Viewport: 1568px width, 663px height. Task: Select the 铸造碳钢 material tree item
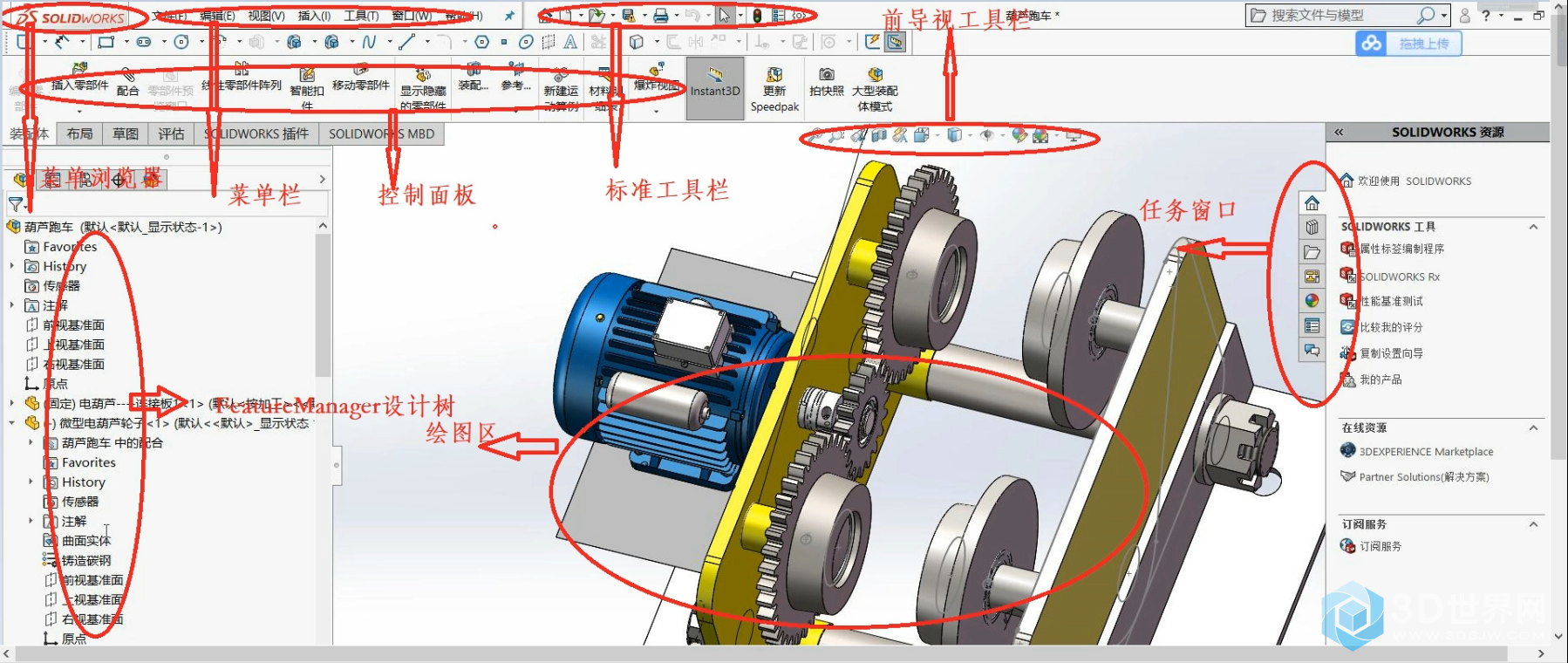click(x=85, y=560)
